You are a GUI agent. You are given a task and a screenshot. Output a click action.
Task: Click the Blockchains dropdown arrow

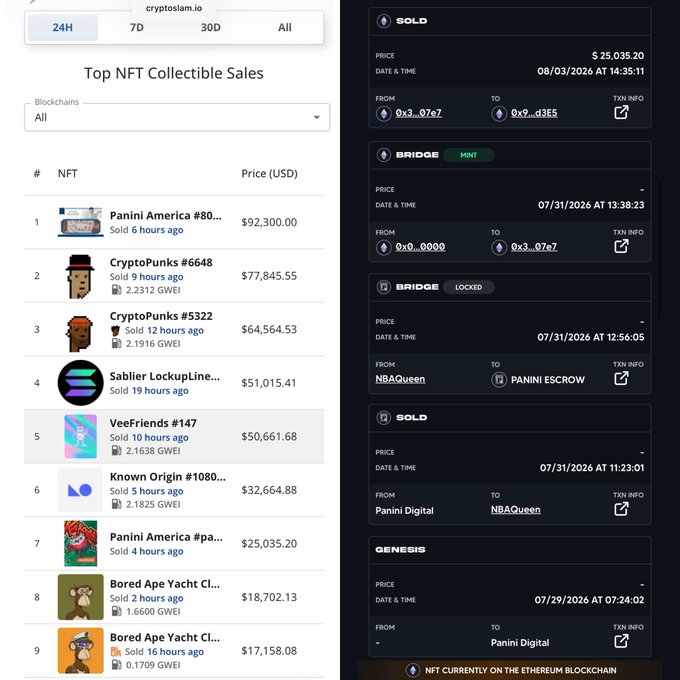tap(317, 118)
